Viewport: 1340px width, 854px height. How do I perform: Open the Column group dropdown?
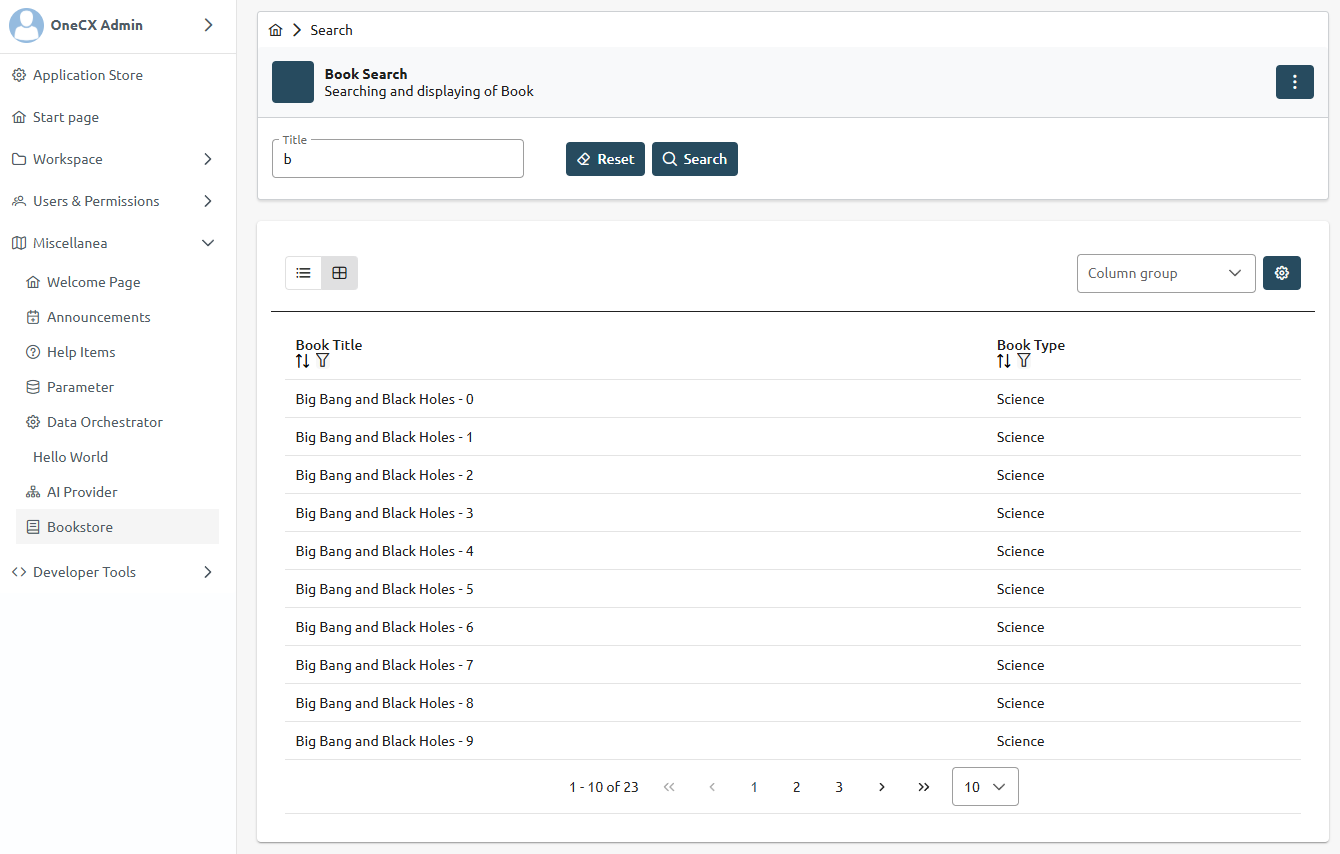1166,273
